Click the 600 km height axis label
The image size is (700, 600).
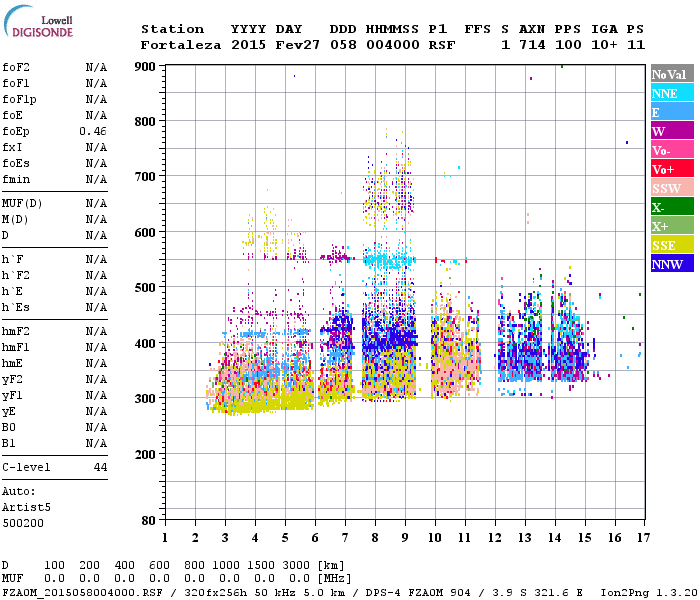click(145, 233)
